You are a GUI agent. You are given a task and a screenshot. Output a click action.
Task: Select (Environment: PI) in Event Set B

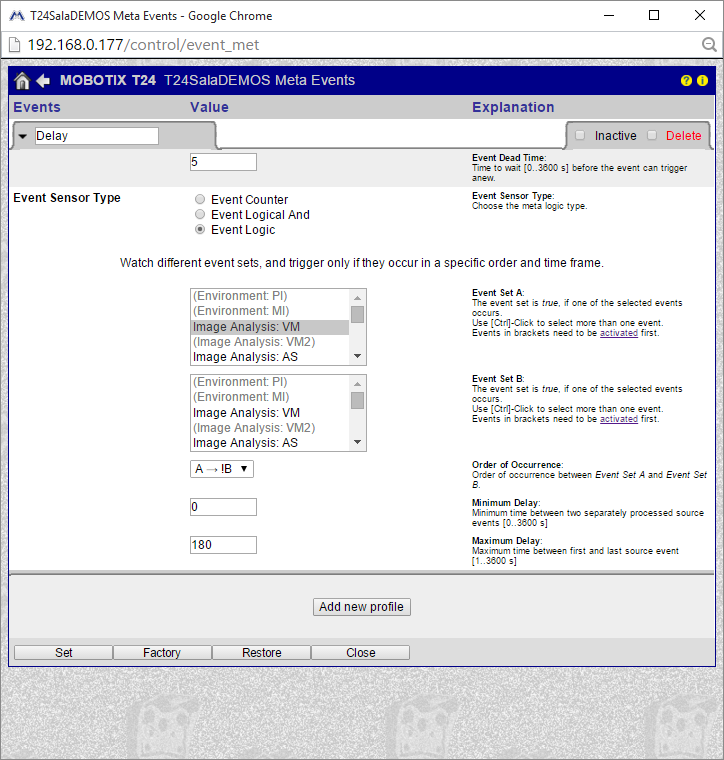pyautogui.click(x=270, y=382)
